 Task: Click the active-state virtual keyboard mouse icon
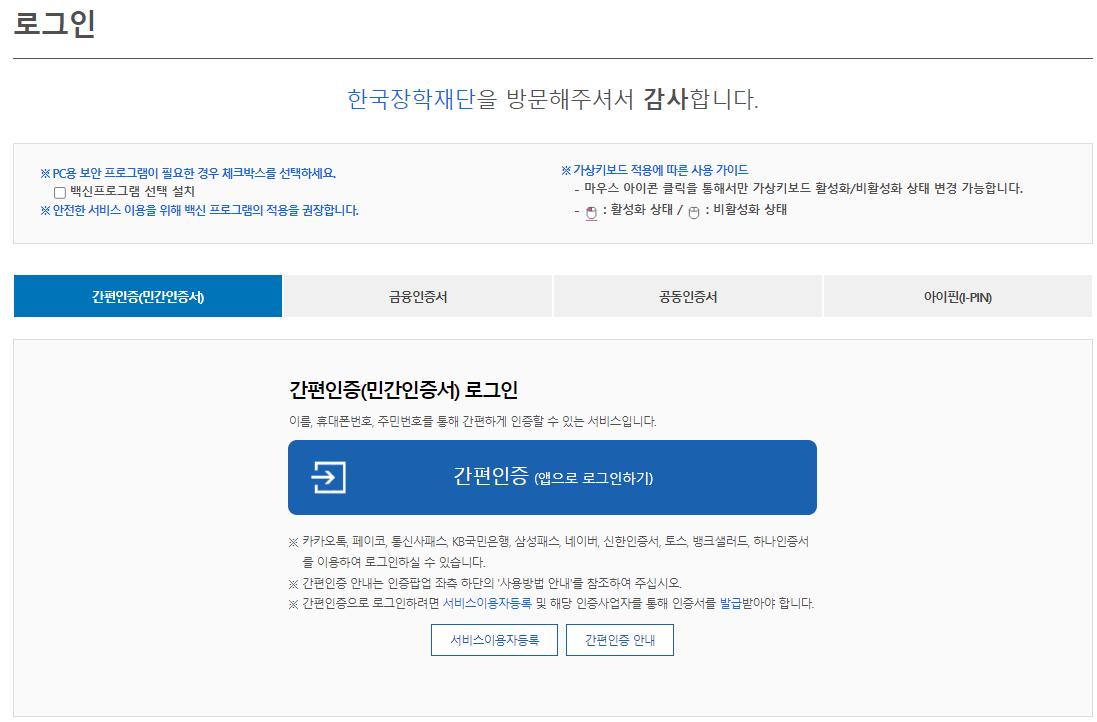coord(591,213)
